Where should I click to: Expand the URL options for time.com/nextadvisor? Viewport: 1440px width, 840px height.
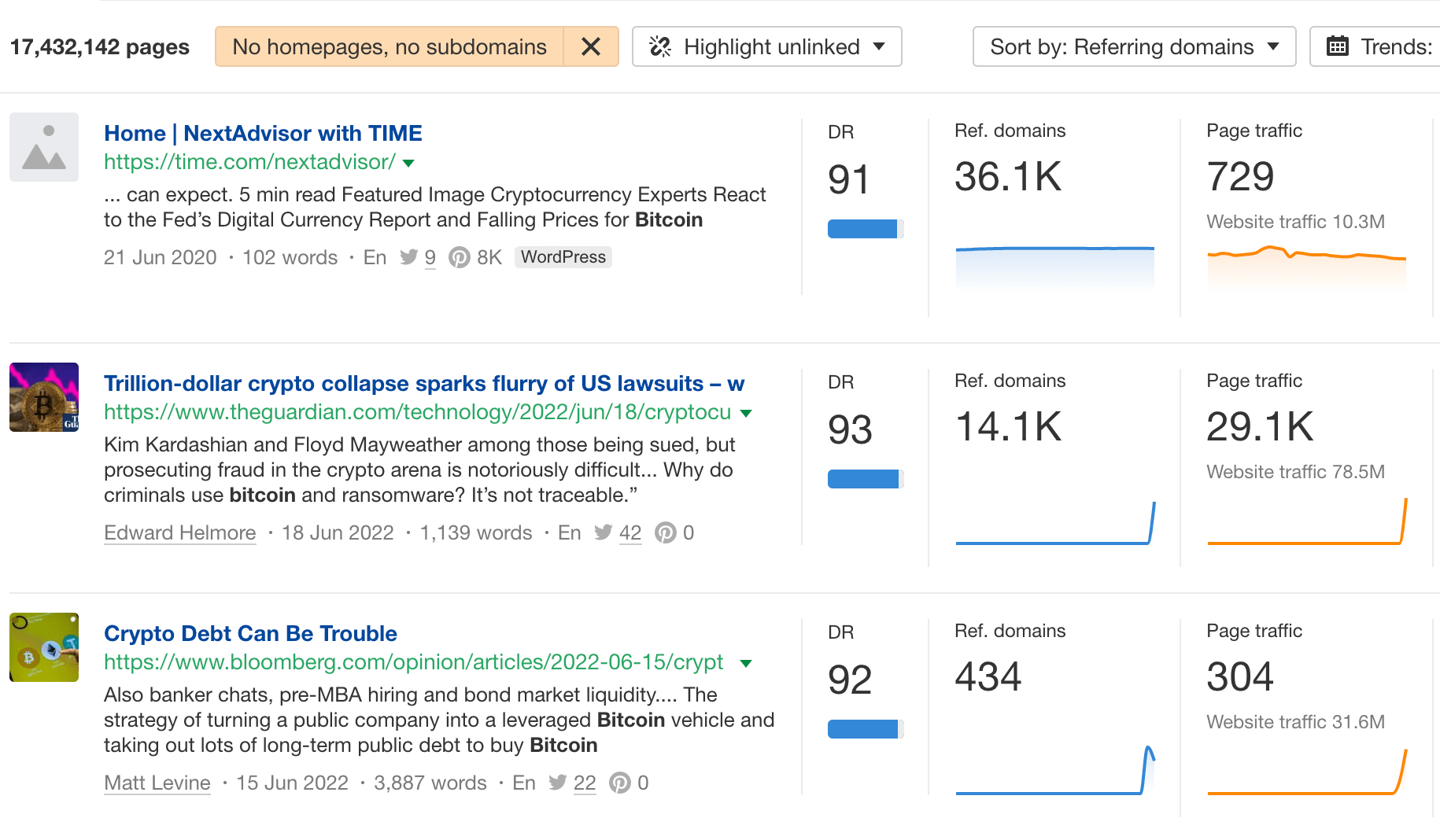[x=408, y=163]
